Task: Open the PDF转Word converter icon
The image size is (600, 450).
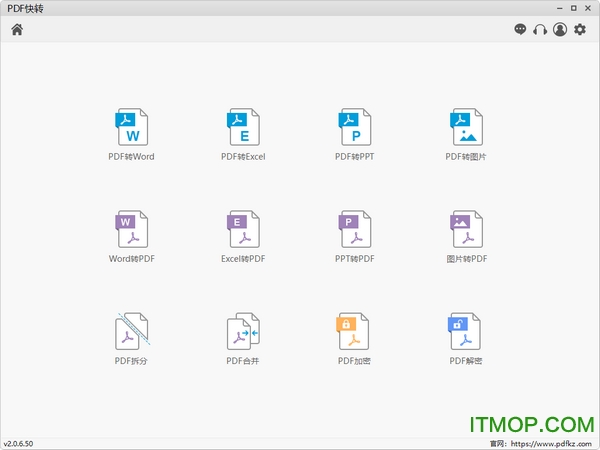Action: [x=131, y=128]
